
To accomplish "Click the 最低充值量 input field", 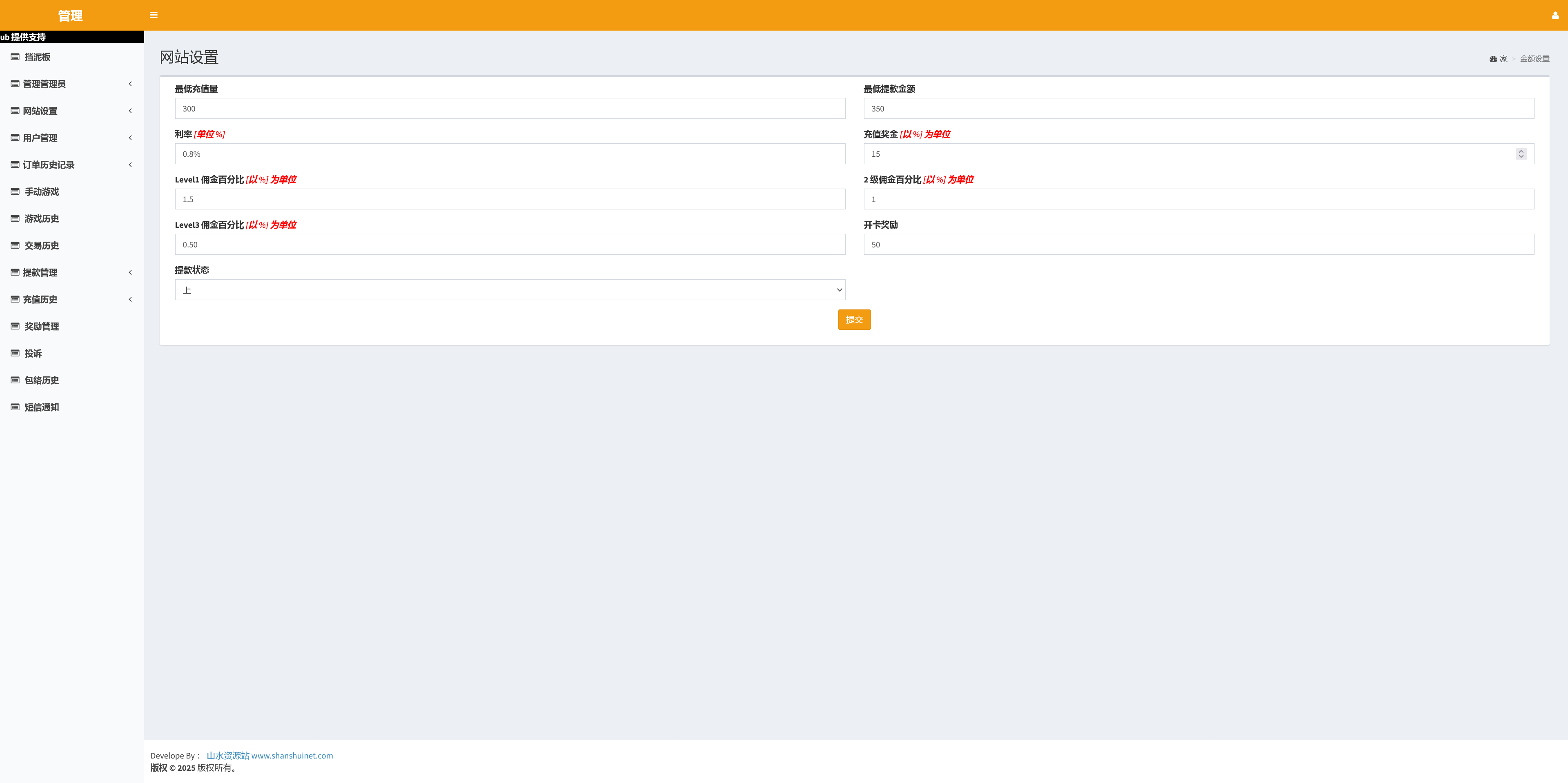I will 510,109.
